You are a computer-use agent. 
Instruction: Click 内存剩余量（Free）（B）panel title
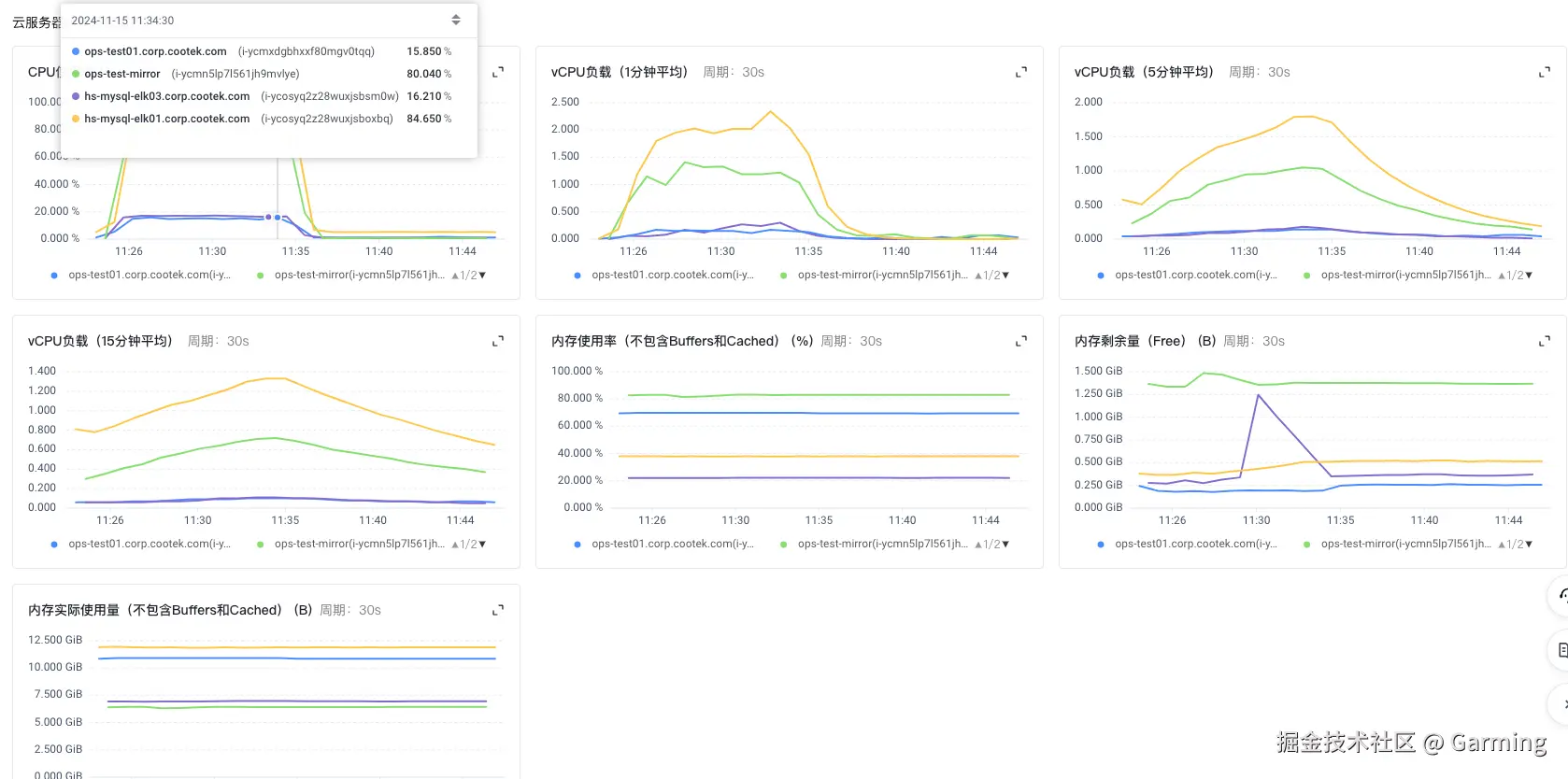(x=1146, y=341)
